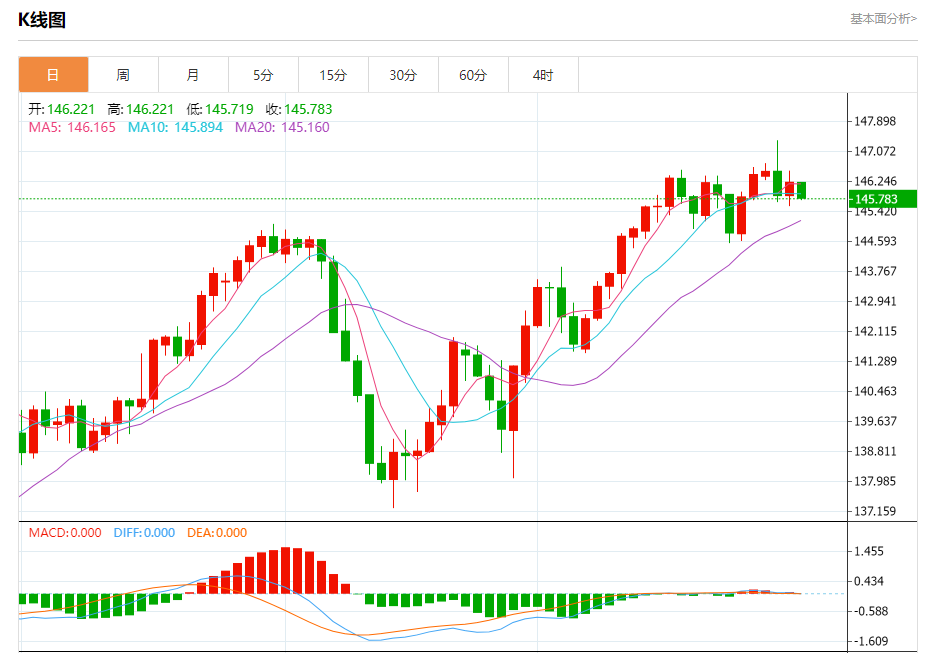Viewport: 928px width, 653px height.
Task: Switch to the 月 monthly tab
Action: coord(193,75)
